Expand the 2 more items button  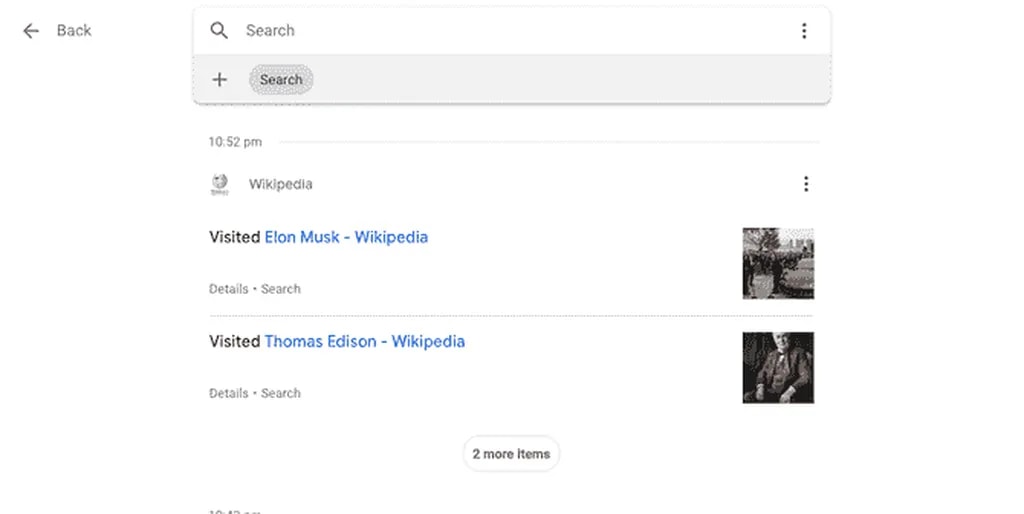pos(511,454)
